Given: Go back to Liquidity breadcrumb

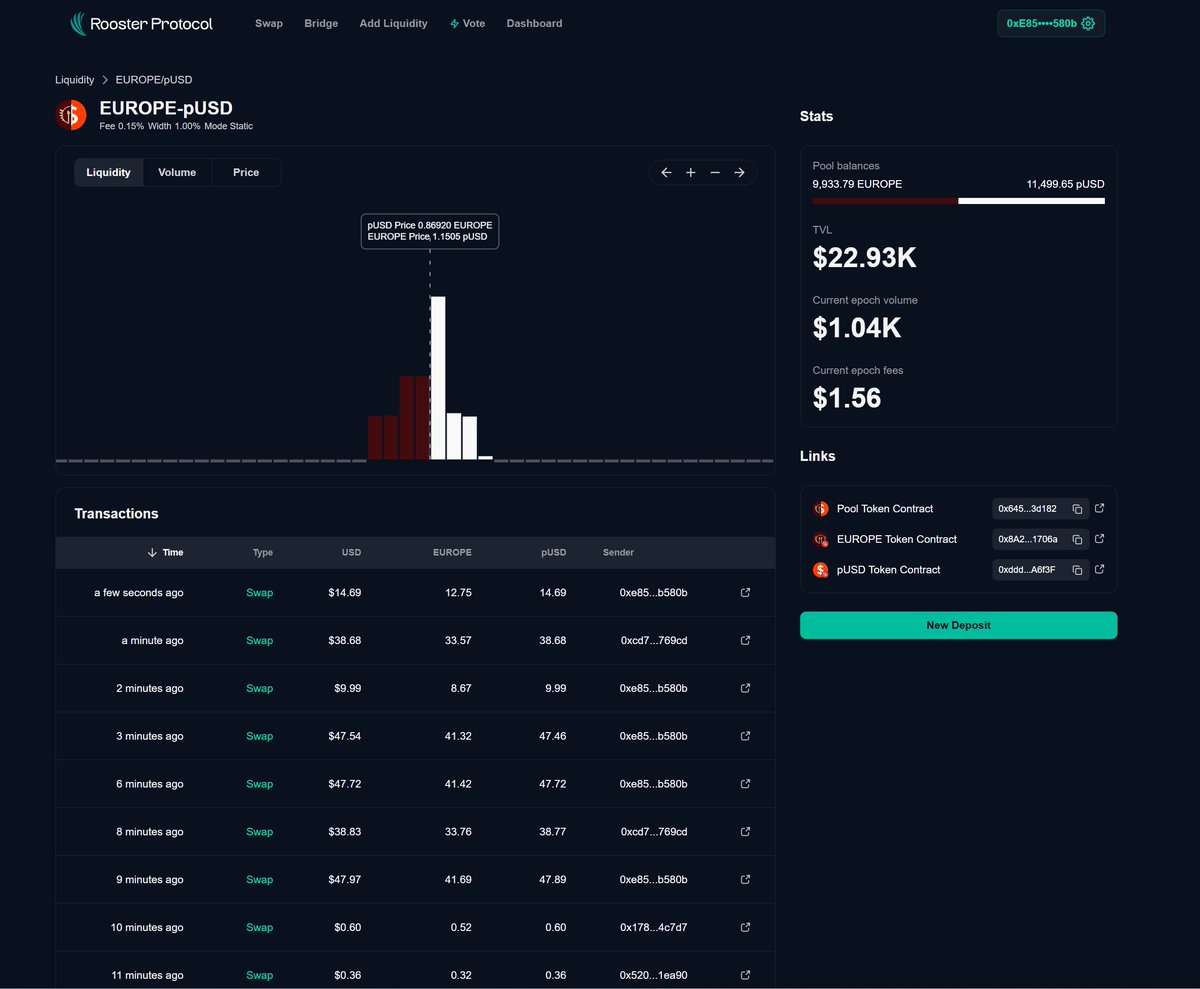Looking at the screenshot, I should tap(74, 80).
